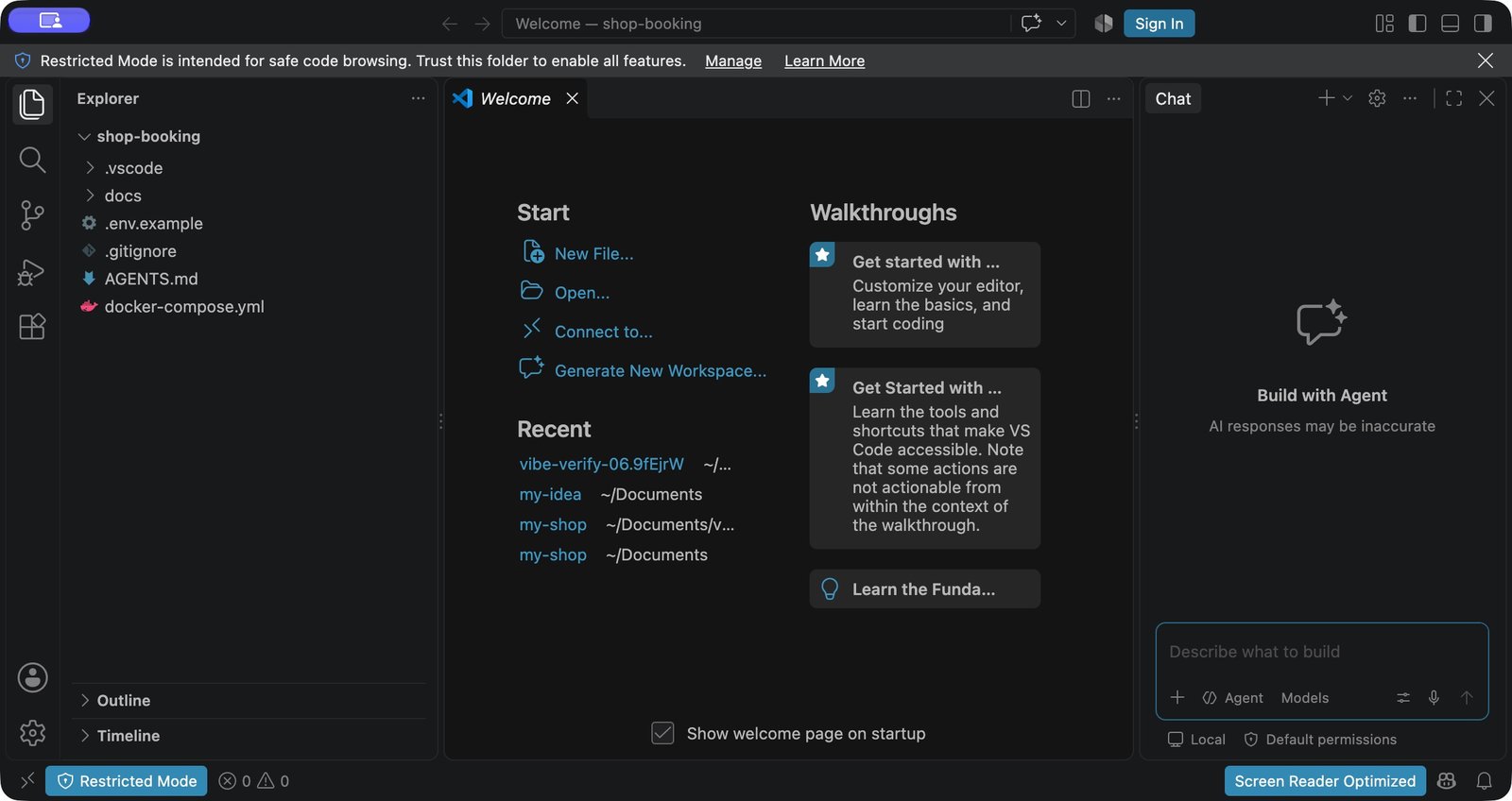Open Copilot status icon in status bar
1512x801 pixels.
point(1446,781)
